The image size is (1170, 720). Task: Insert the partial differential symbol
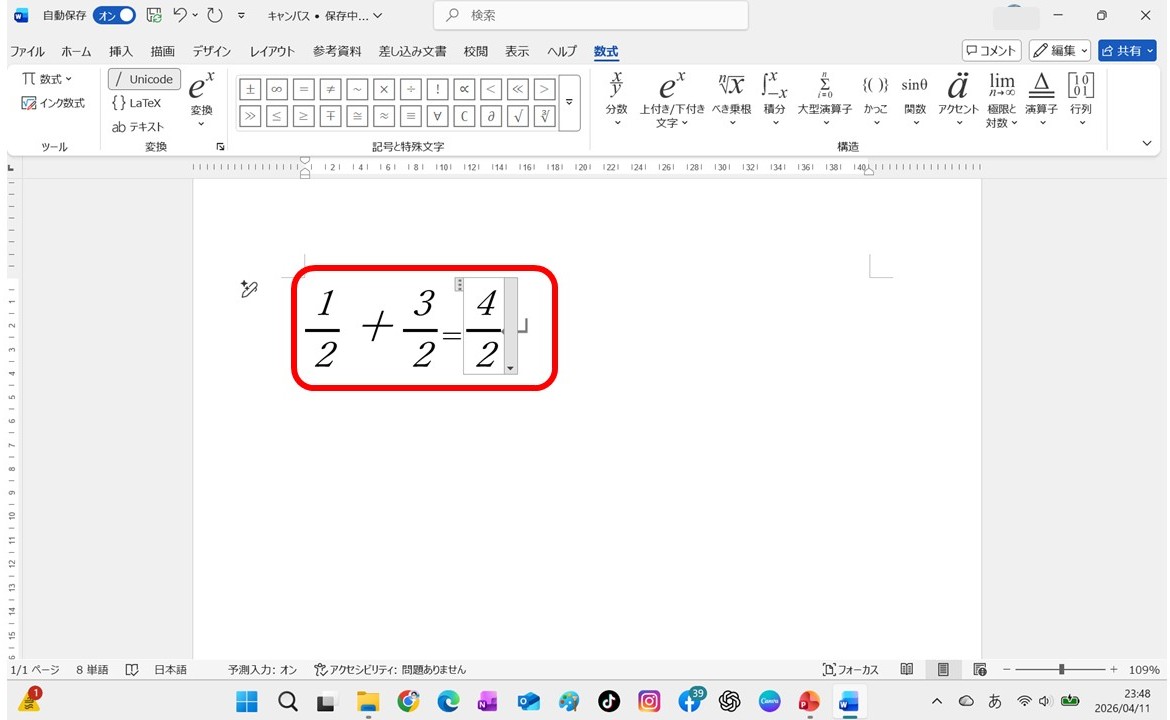click(491, 116)
